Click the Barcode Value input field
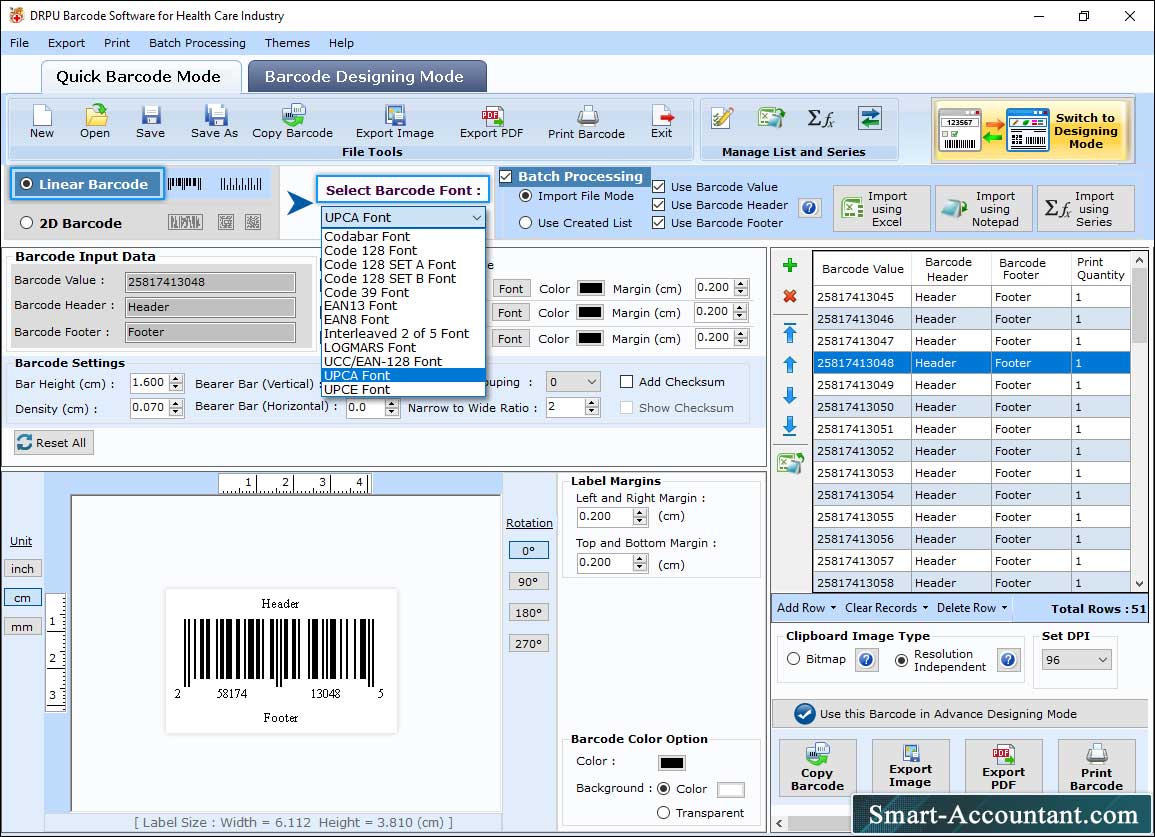This screenshot has height=837, width=1155. 211,282
